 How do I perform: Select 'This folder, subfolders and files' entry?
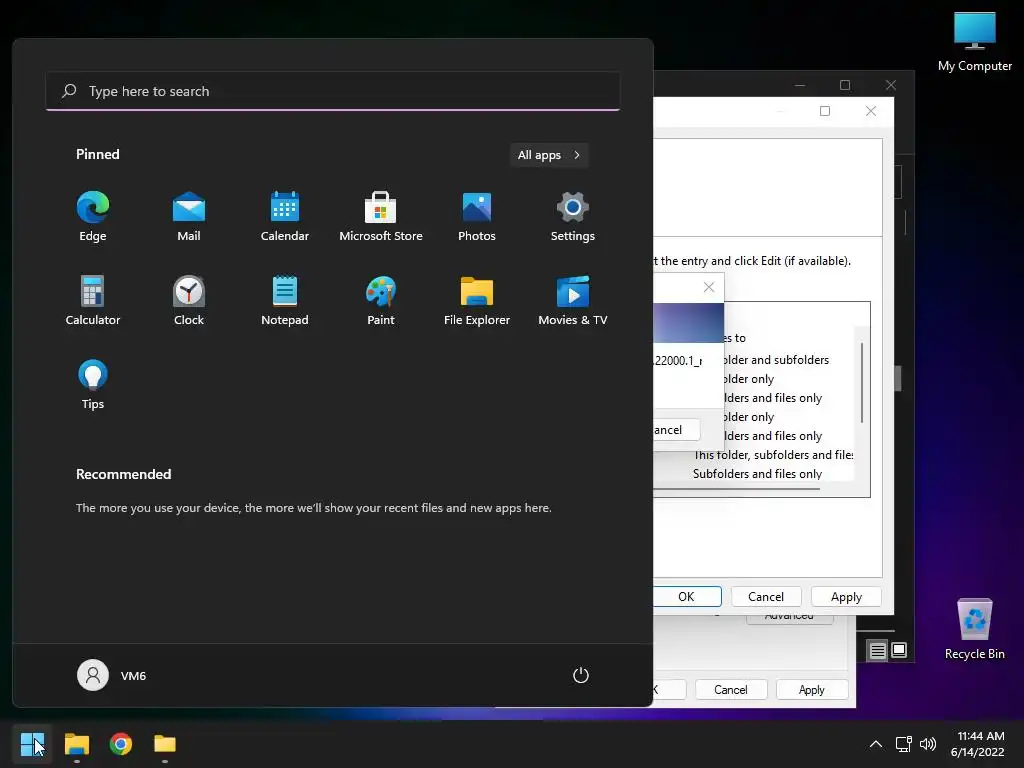pyautogui.click(x=773, y=455)
